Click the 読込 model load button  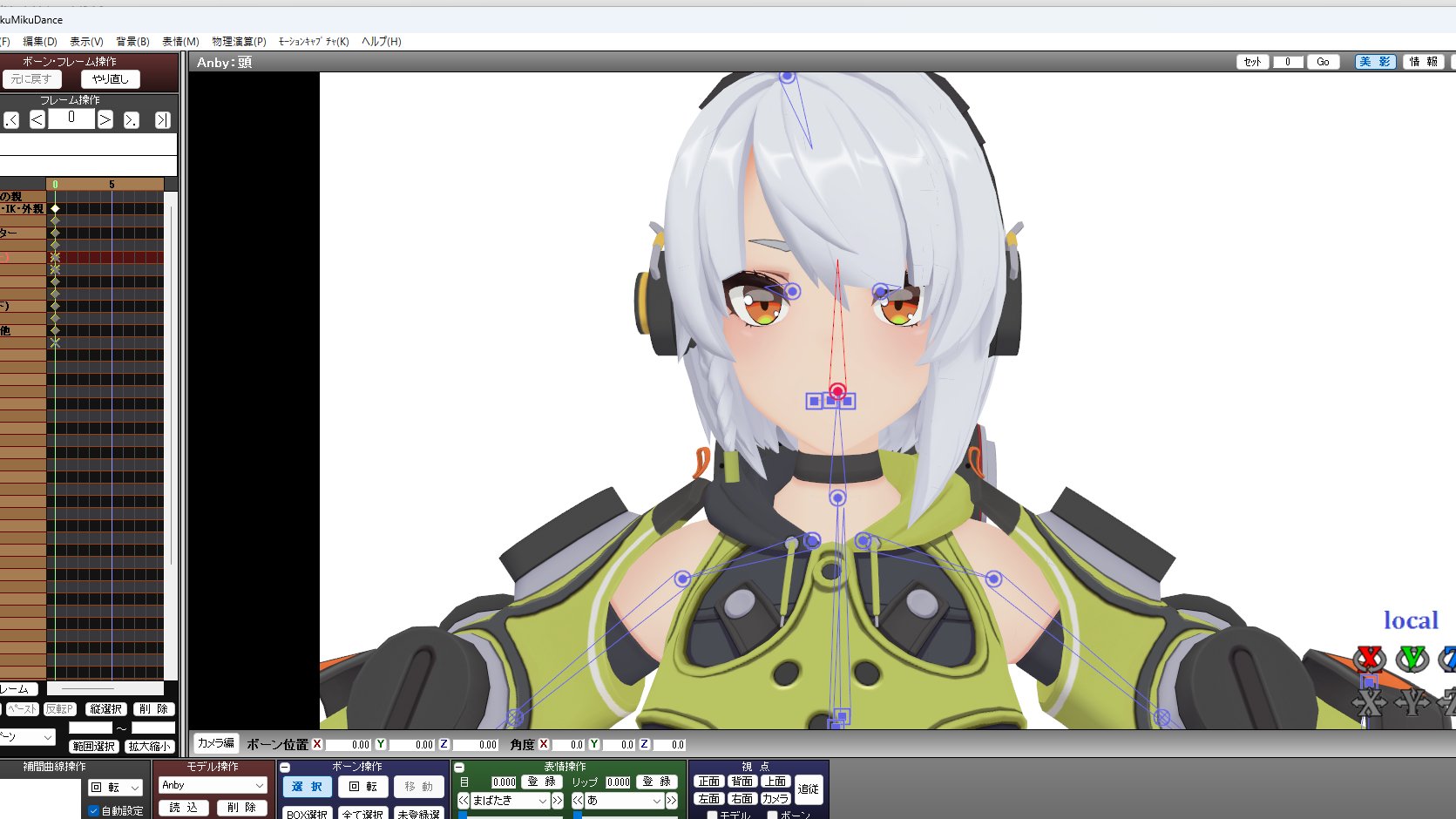[184, 808]
